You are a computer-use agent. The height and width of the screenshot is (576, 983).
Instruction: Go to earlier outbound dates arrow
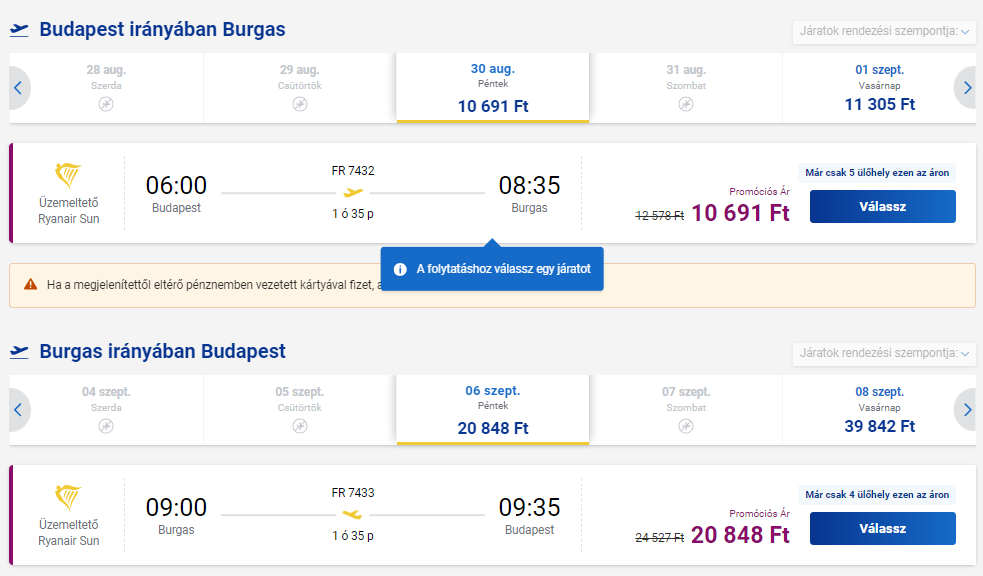click(x=18, y=88)
